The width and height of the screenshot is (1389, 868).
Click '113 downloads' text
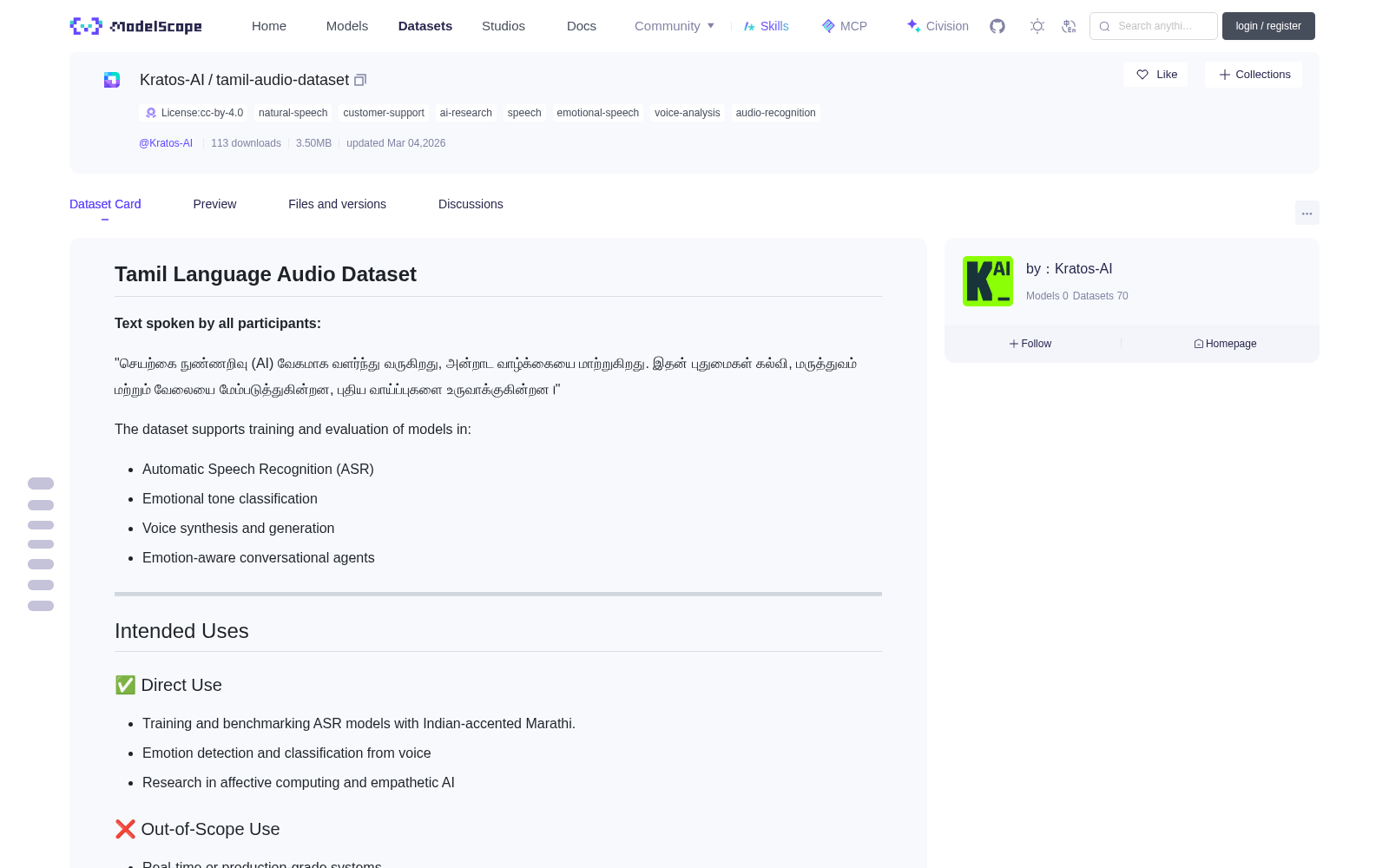pos(246,143)
